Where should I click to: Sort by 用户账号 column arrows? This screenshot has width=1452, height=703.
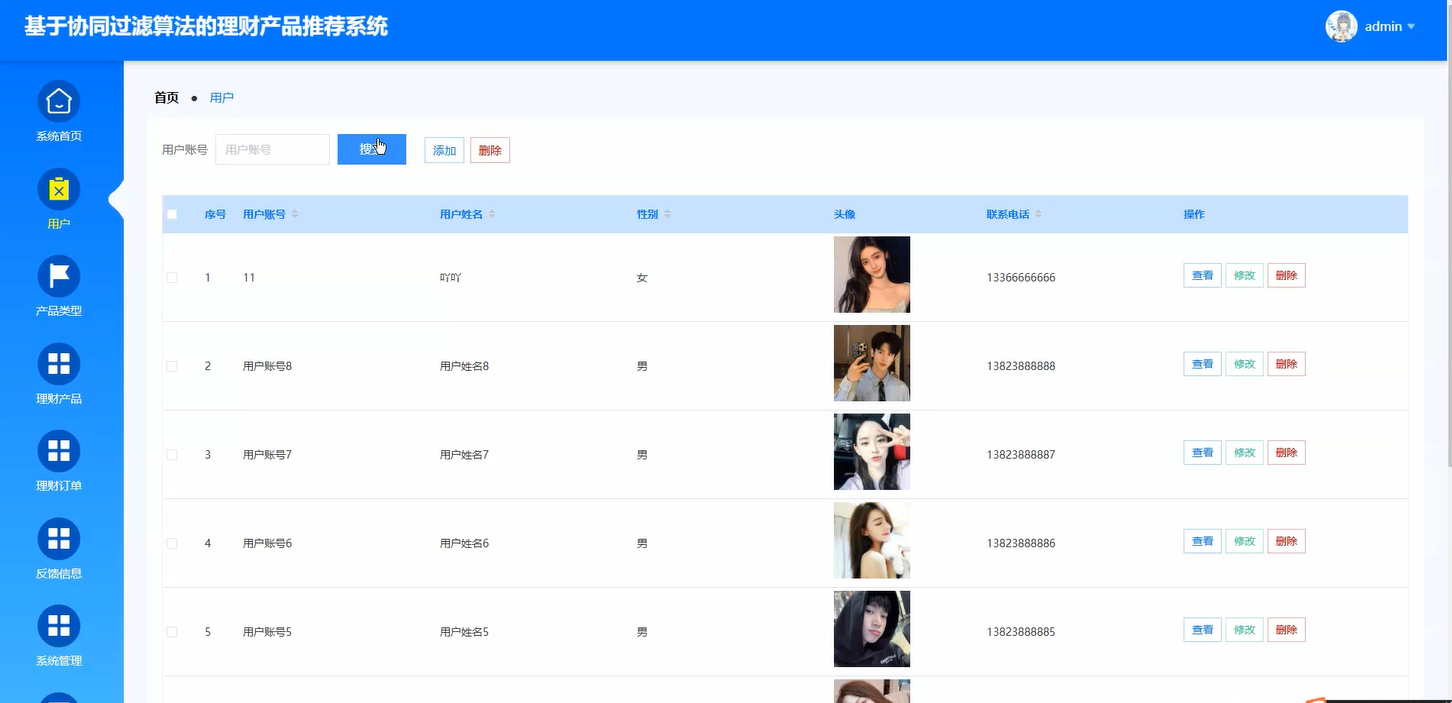295,215
